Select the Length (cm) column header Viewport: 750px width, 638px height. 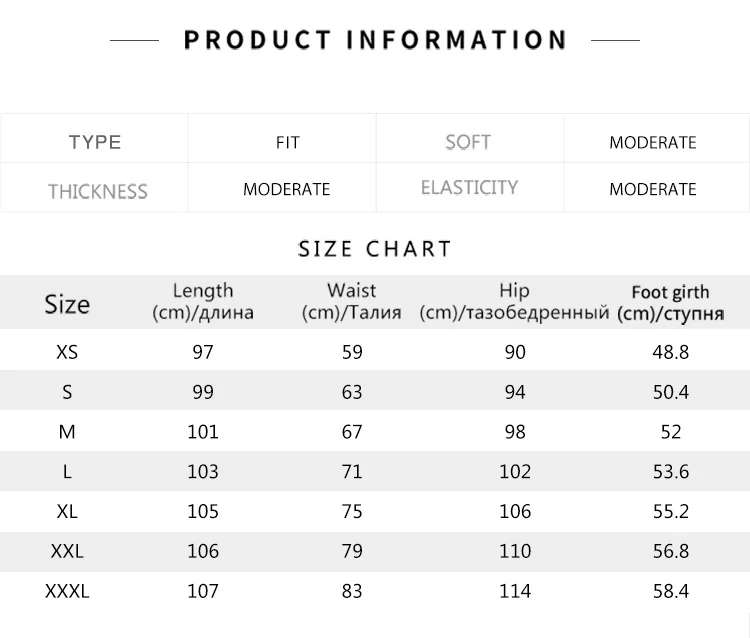click(x=203, y=301)
